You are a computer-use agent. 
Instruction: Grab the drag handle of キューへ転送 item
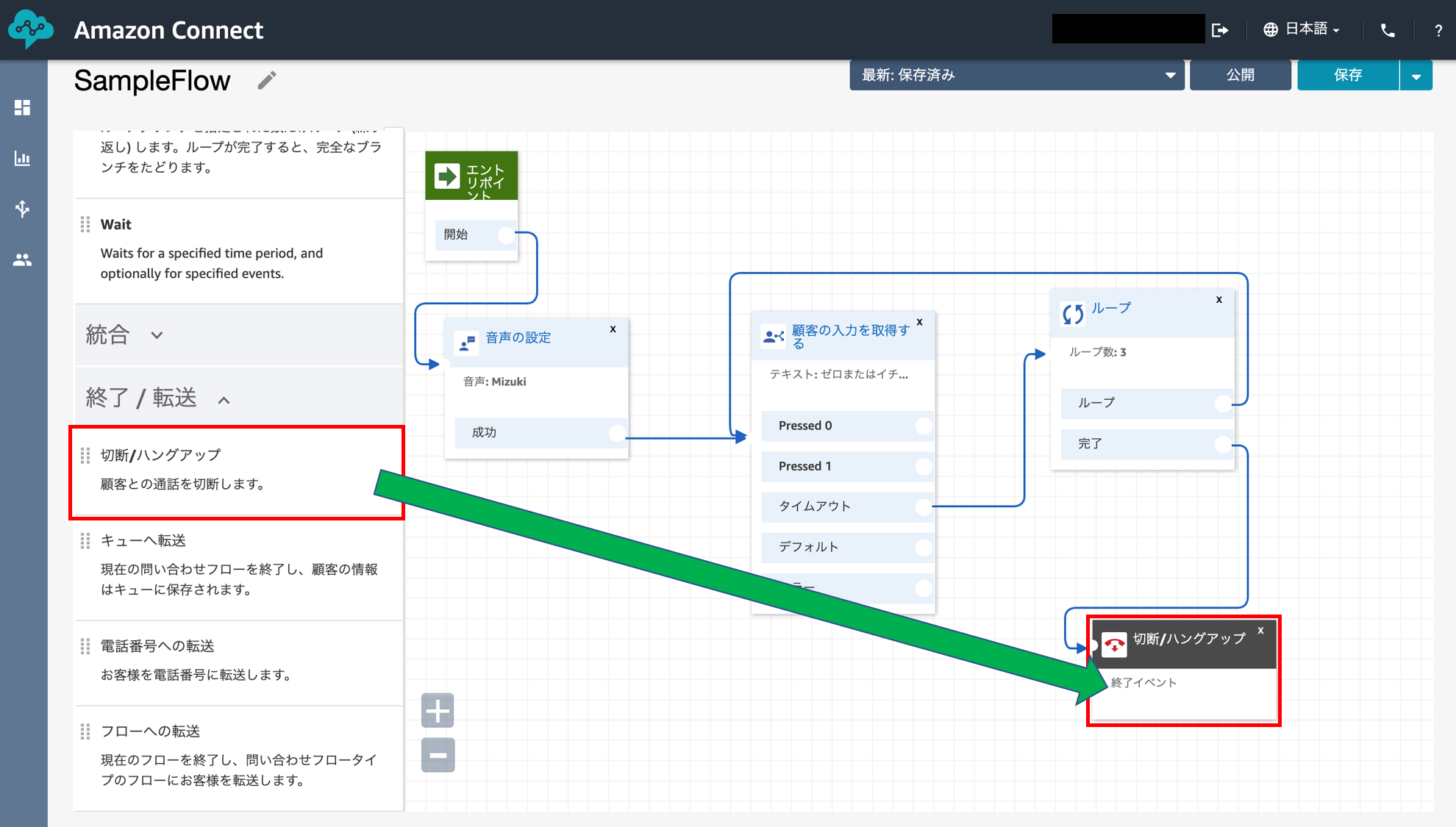[85, 541]
